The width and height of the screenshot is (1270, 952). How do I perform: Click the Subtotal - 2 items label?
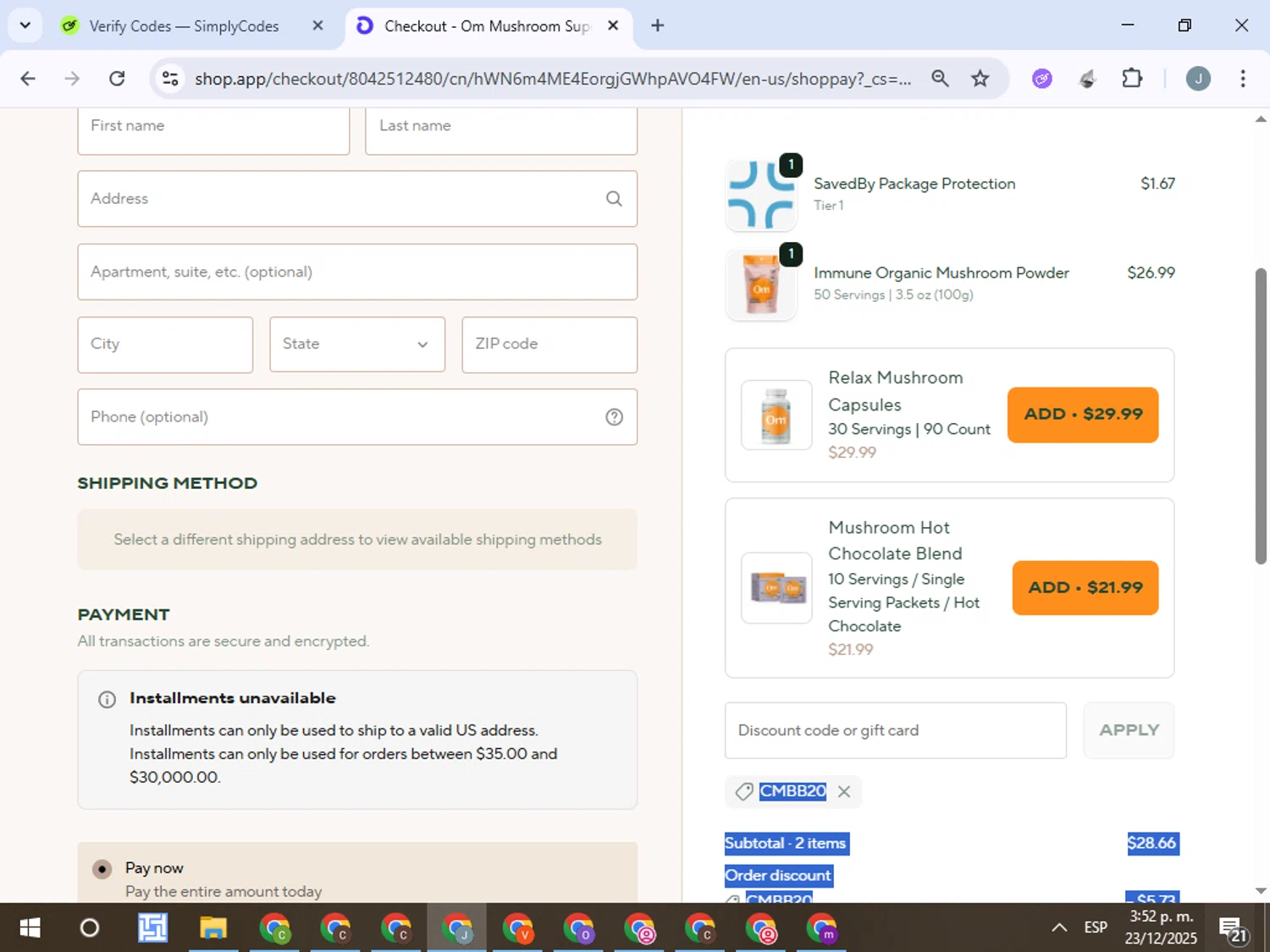click(x=786, y=844)
